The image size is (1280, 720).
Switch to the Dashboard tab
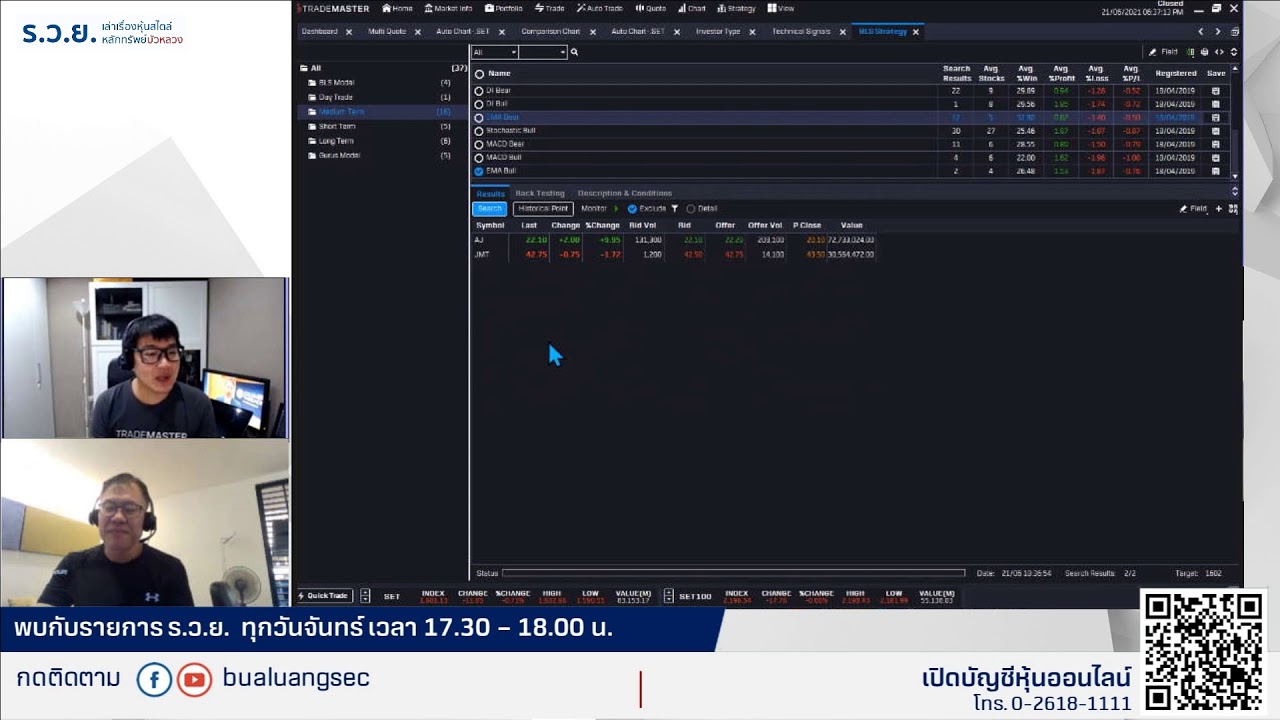320,32
